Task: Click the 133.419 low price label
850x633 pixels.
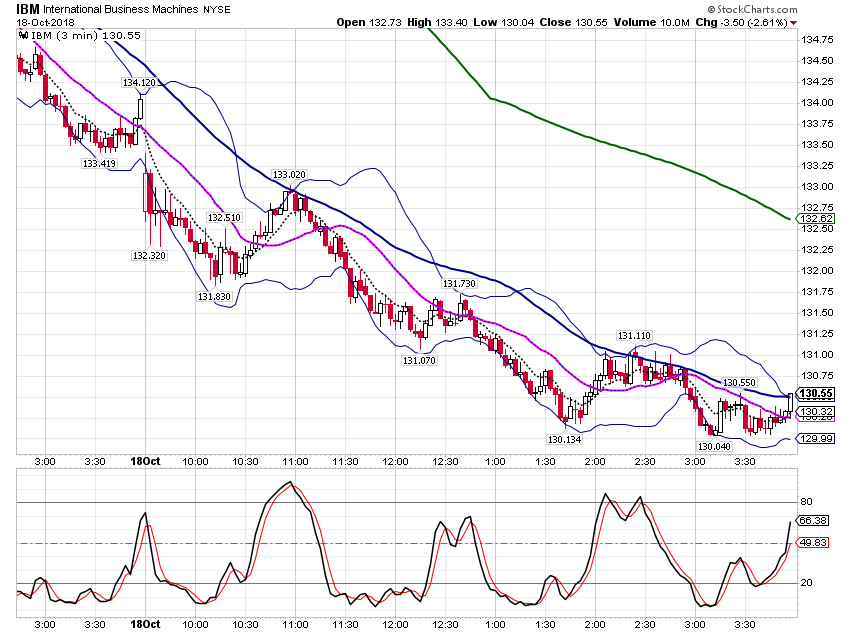Action: click(x=99, y=163)
